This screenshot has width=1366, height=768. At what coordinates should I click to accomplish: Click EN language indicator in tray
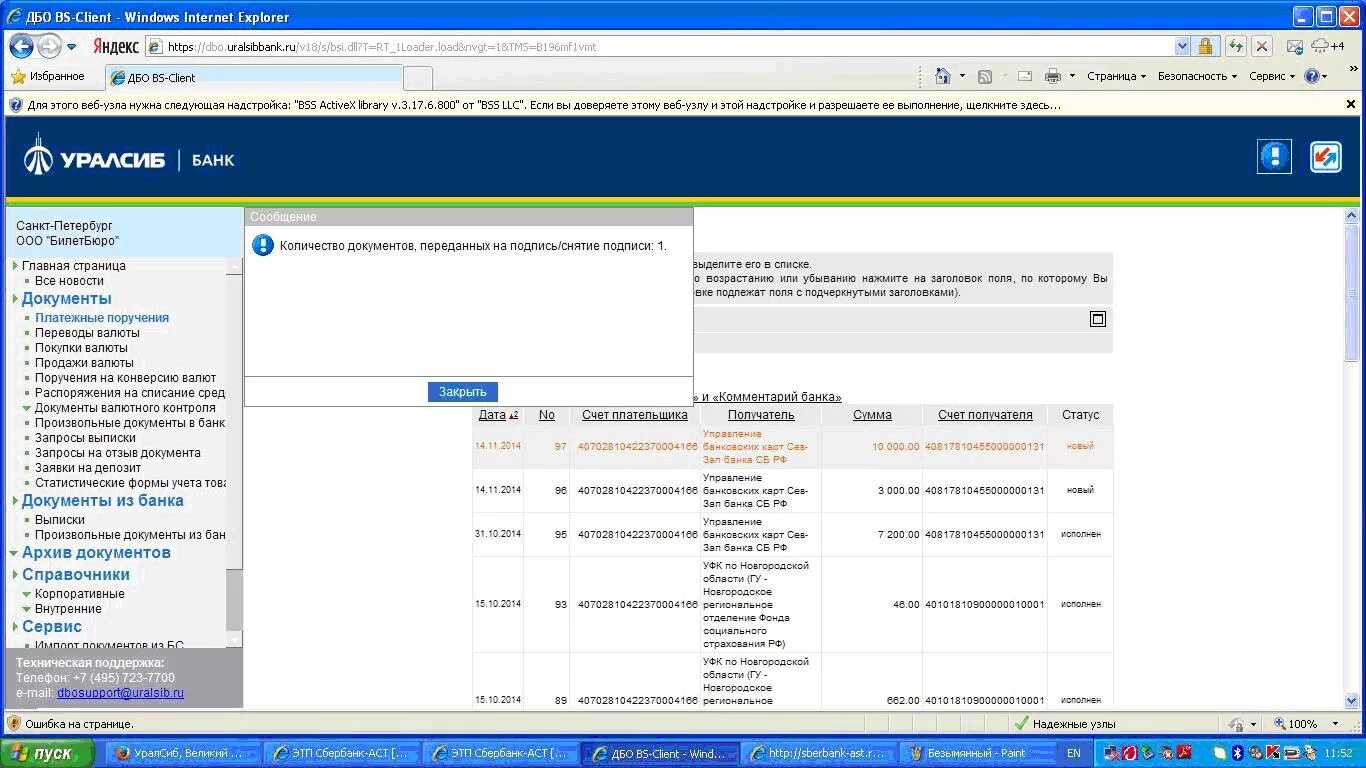coord(1074,753)
